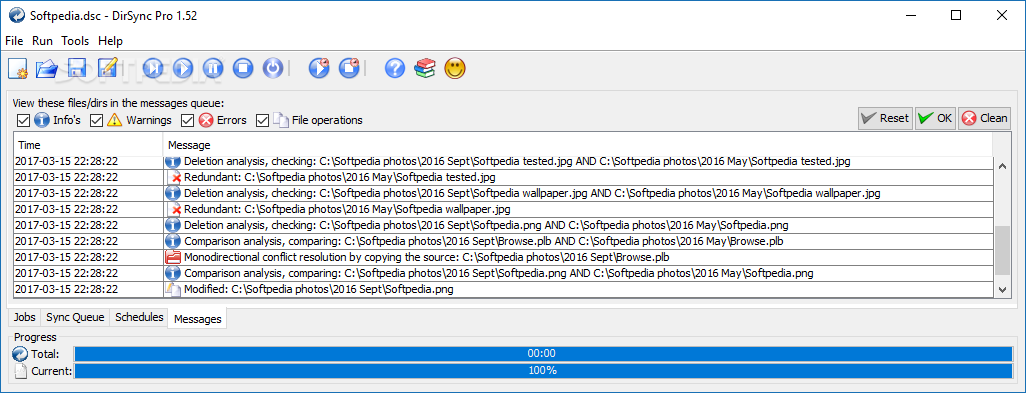
Task: Click the Time column header
Action: pyautogui.click(x=88, y=145)
